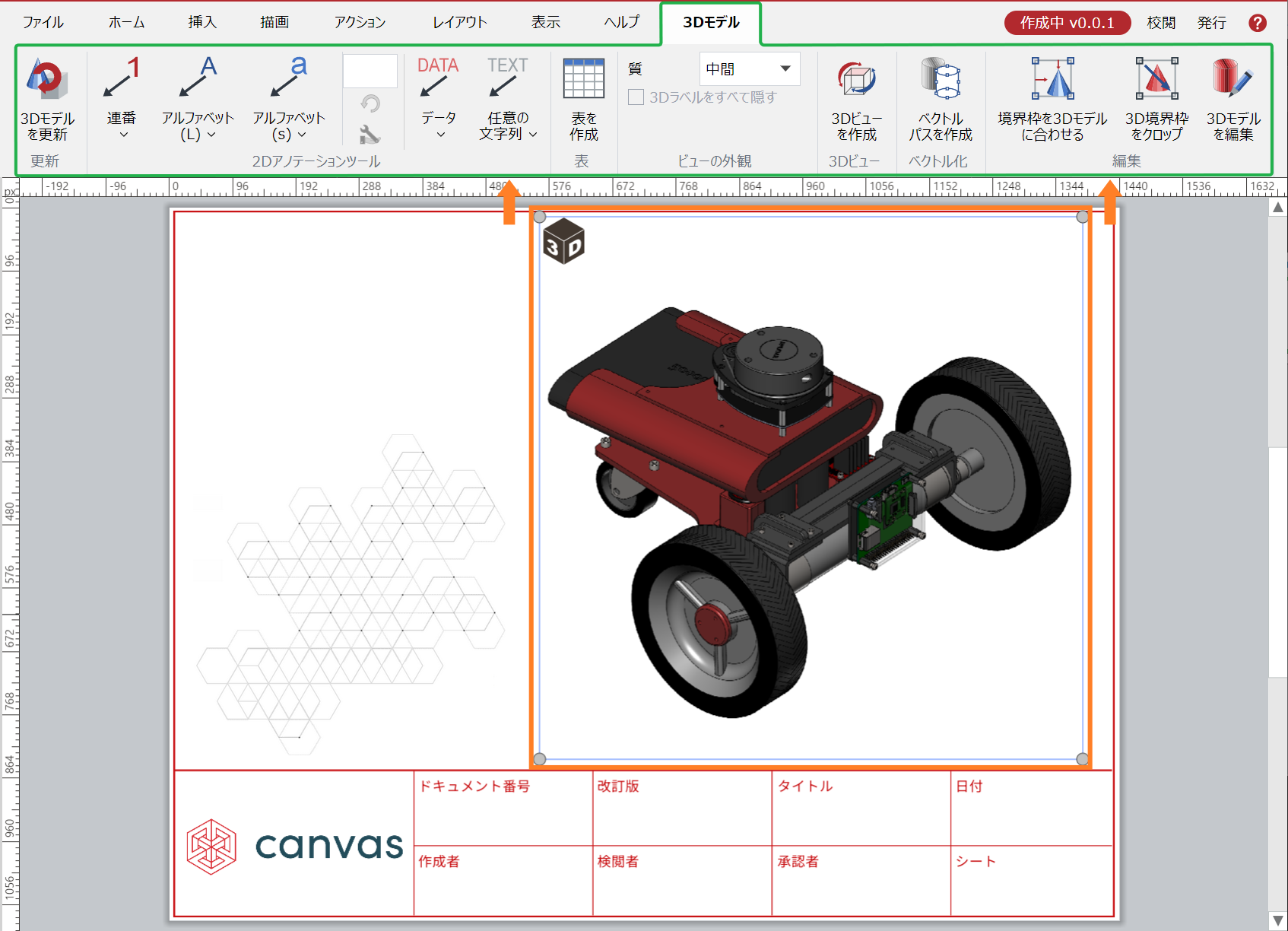The width and height of the screenshot is (1288, 931).
Task: Click the 3Dビューを作成 icon
Action: tap(857, 79)
